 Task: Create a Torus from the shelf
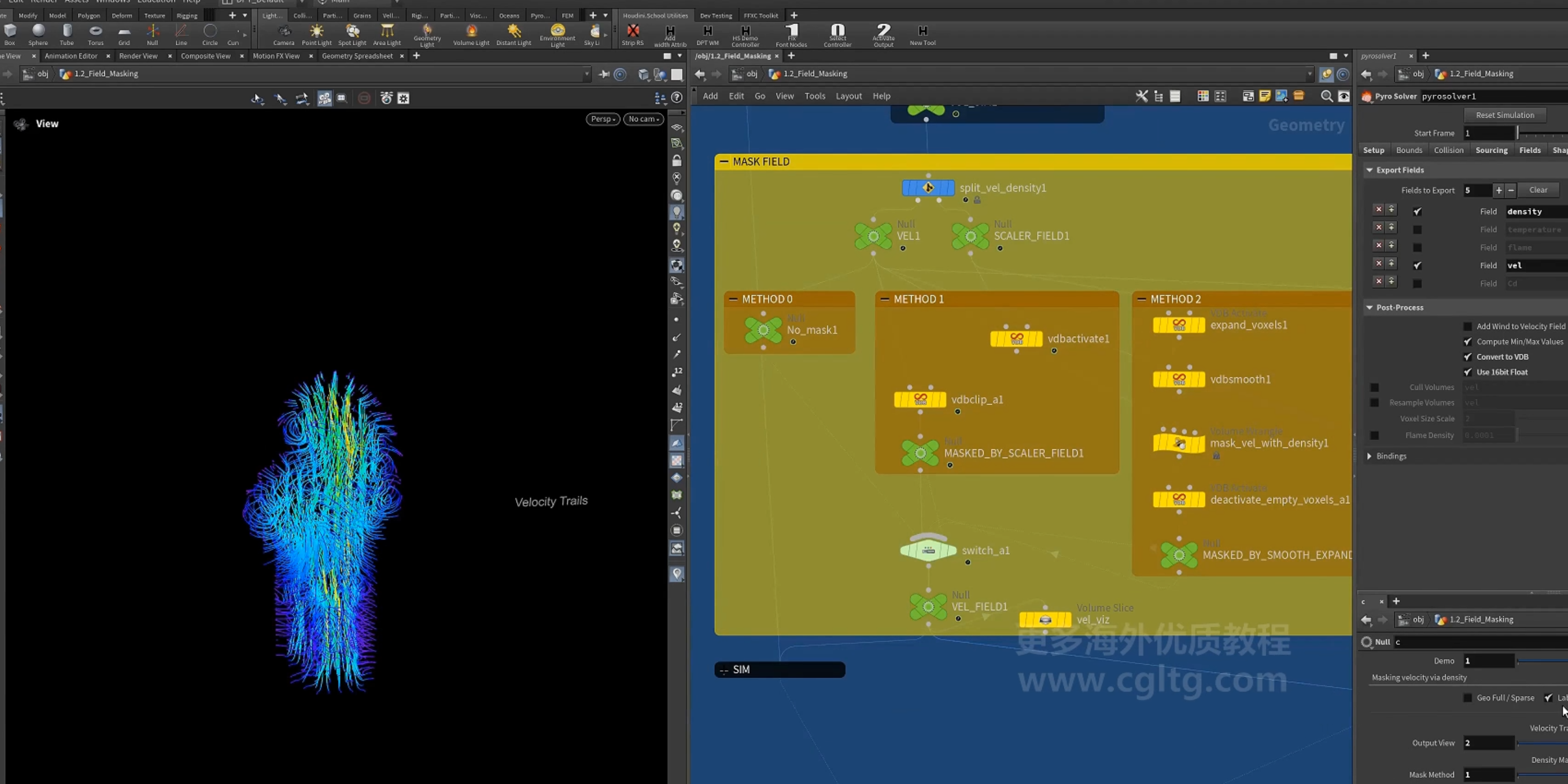pos(96,34)
